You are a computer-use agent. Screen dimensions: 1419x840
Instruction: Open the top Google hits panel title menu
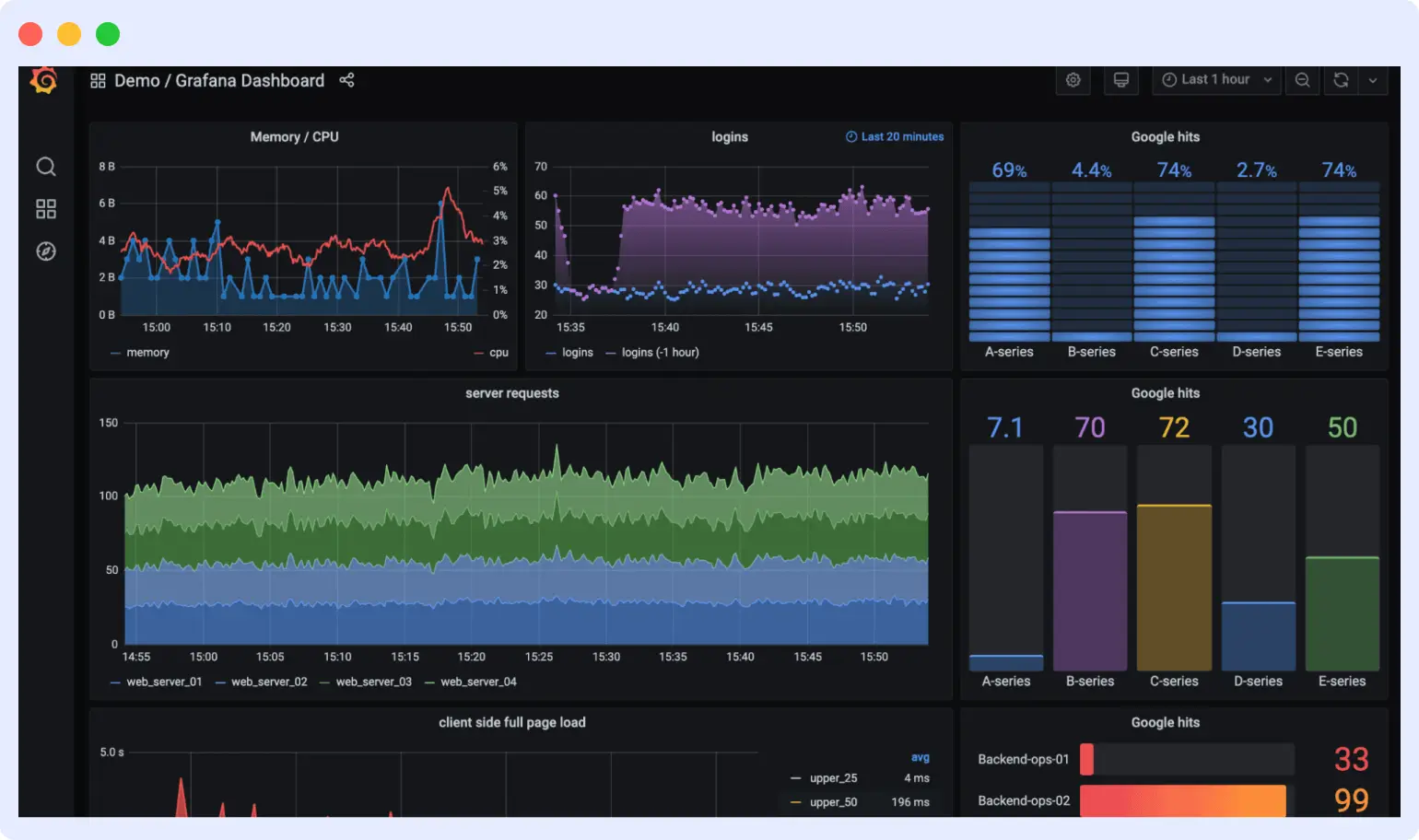coord(1166,136)
